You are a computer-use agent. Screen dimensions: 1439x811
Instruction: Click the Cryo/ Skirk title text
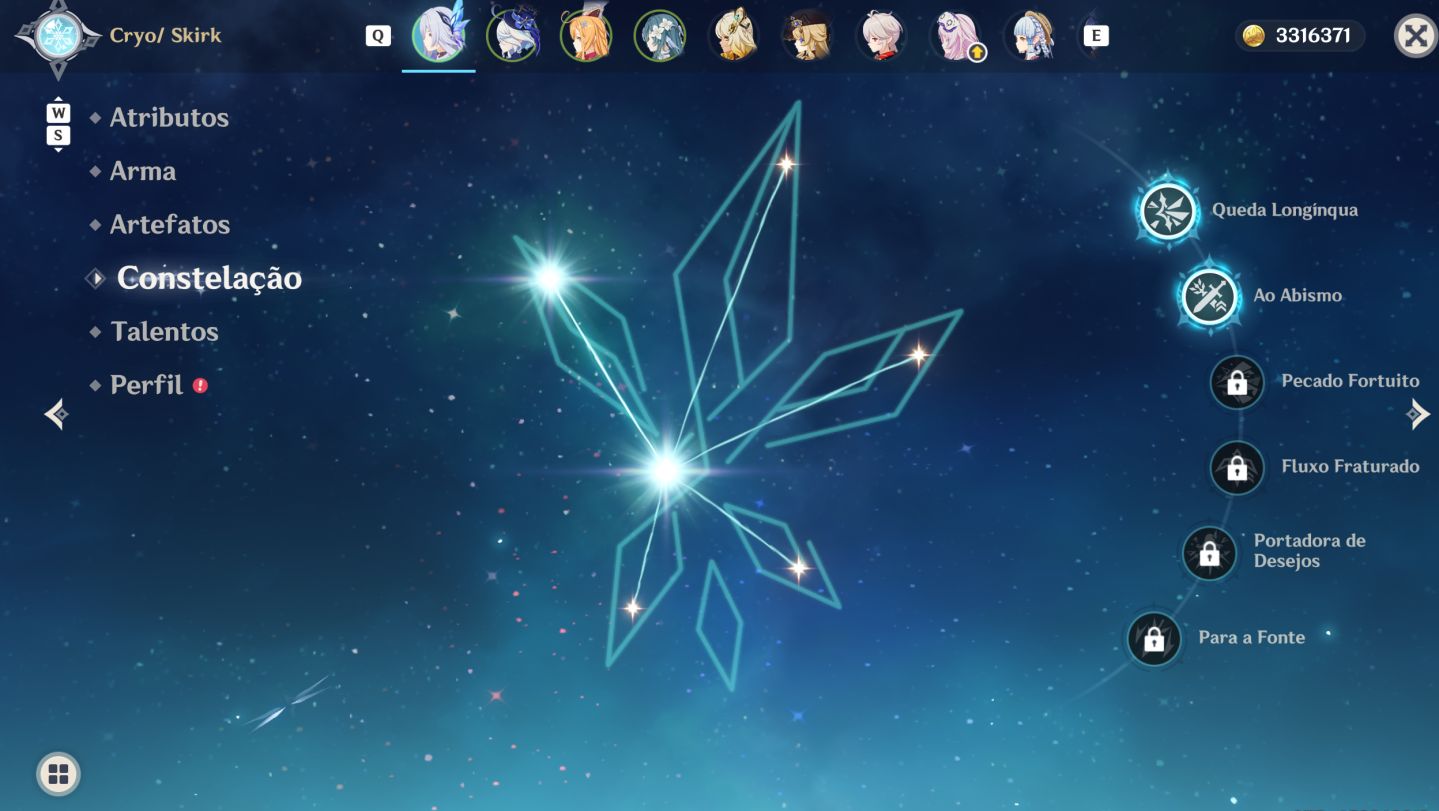point(166,35)
